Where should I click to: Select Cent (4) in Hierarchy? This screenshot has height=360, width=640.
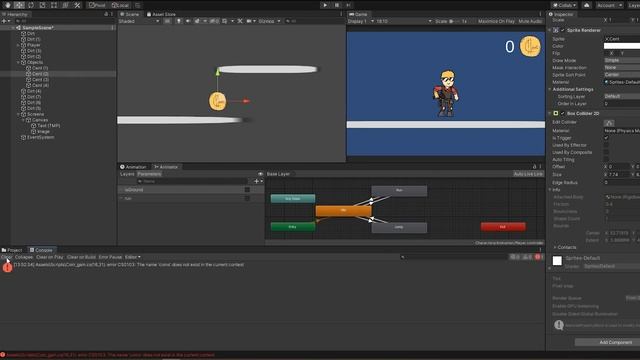coord(40,85)
